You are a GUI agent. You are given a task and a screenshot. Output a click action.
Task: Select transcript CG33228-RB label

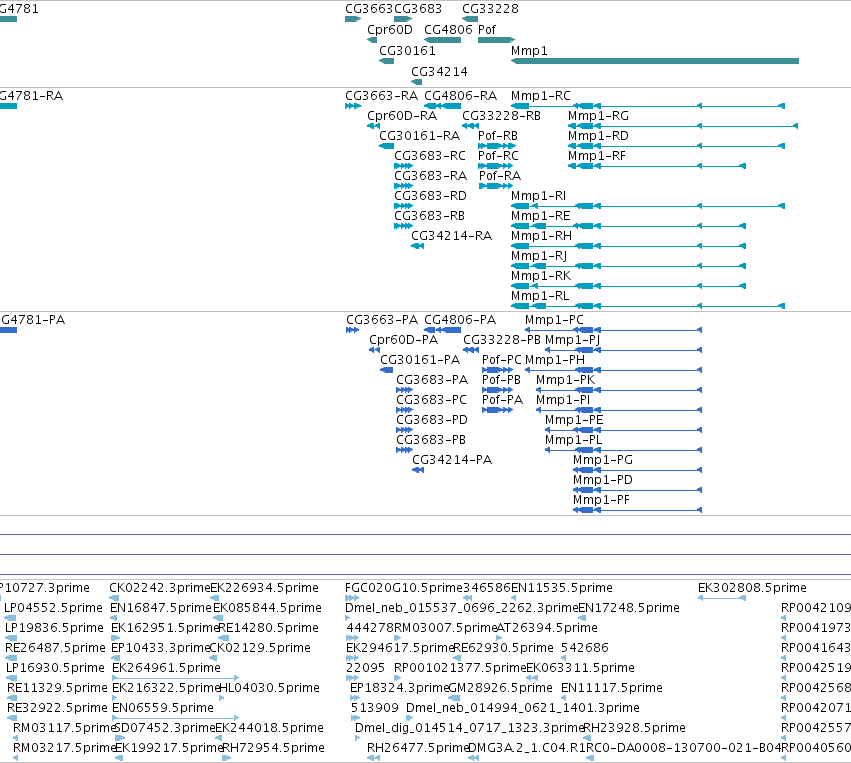[501, 116]
